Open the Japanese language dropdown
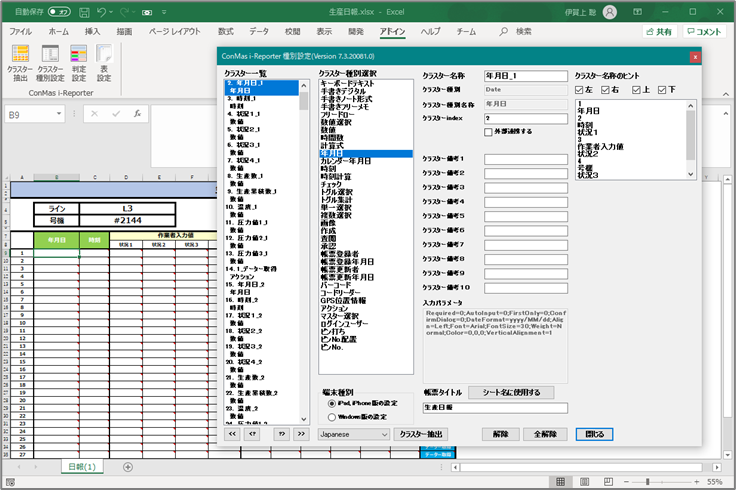The width and height of the screenshot is (736, 490). pyautogui.click(x=354, y=434)
